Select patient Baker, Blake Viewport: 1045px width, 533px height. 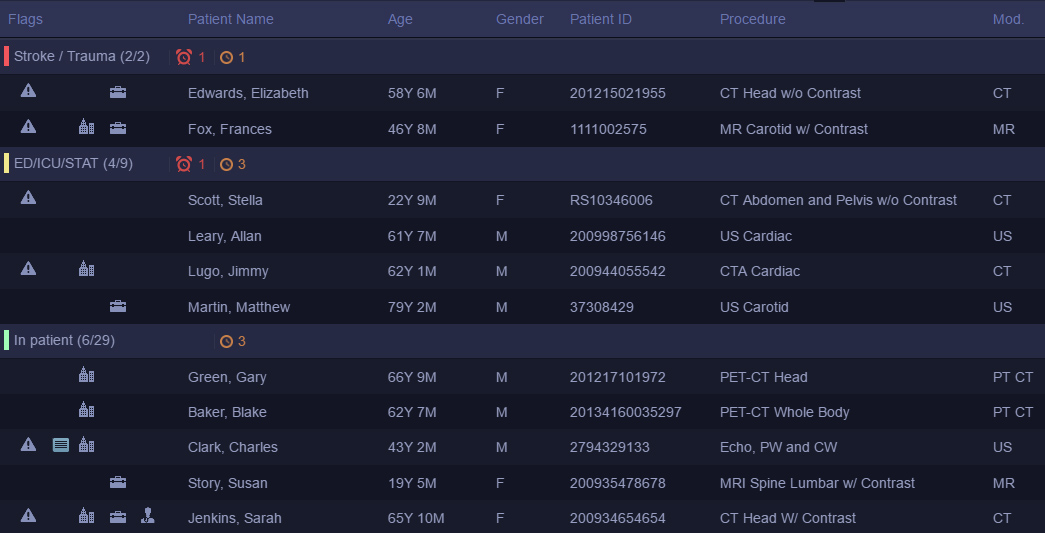tap(227, 412)
